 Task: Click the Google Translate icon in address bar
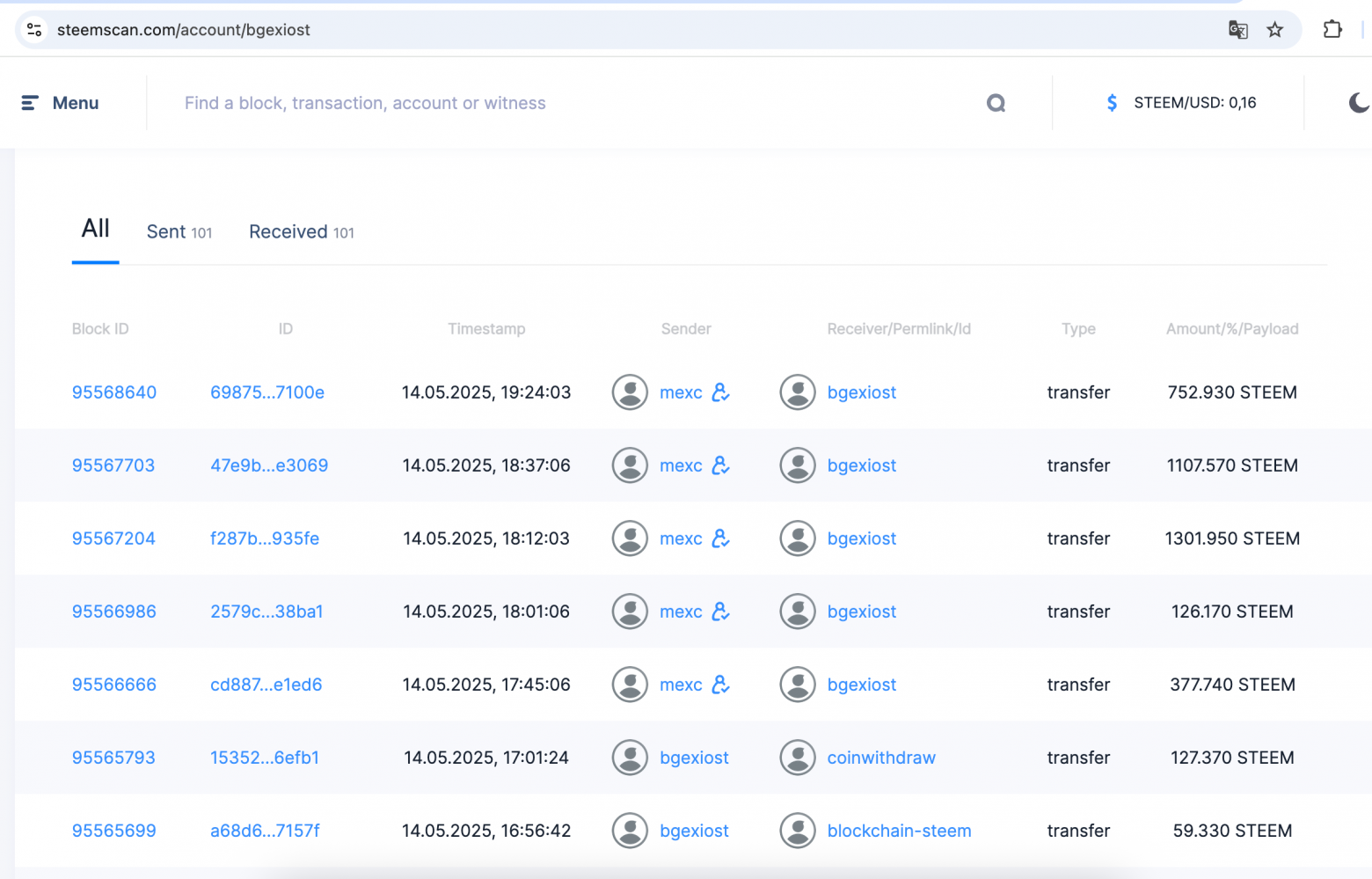pyautogui.click(x=1238, y=30)
